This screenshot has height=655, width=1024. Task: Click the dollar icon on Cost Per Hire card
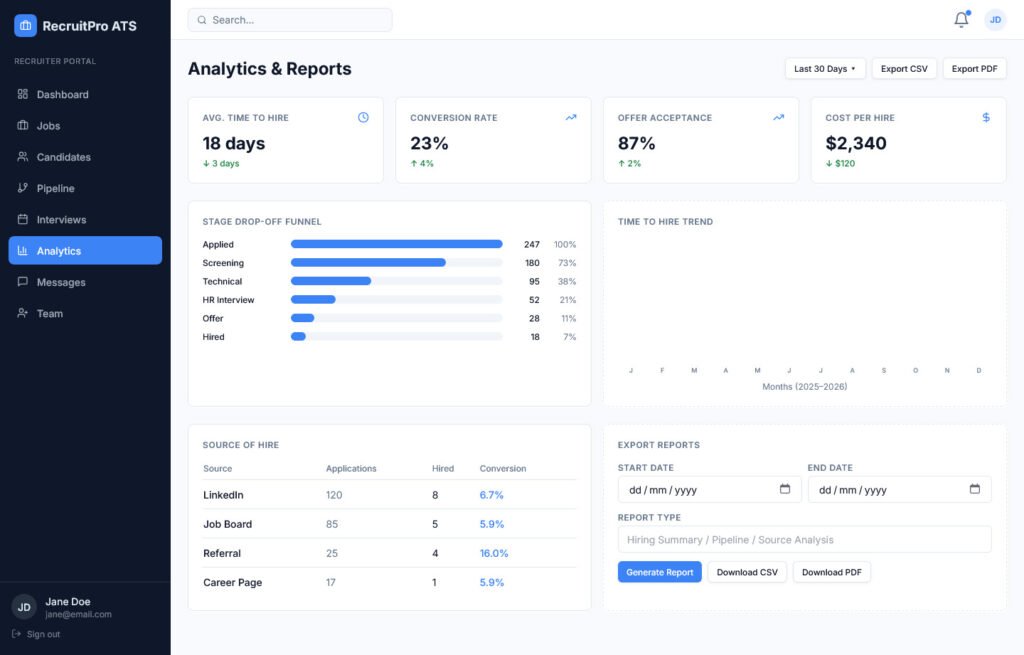[x=986, y=117]
